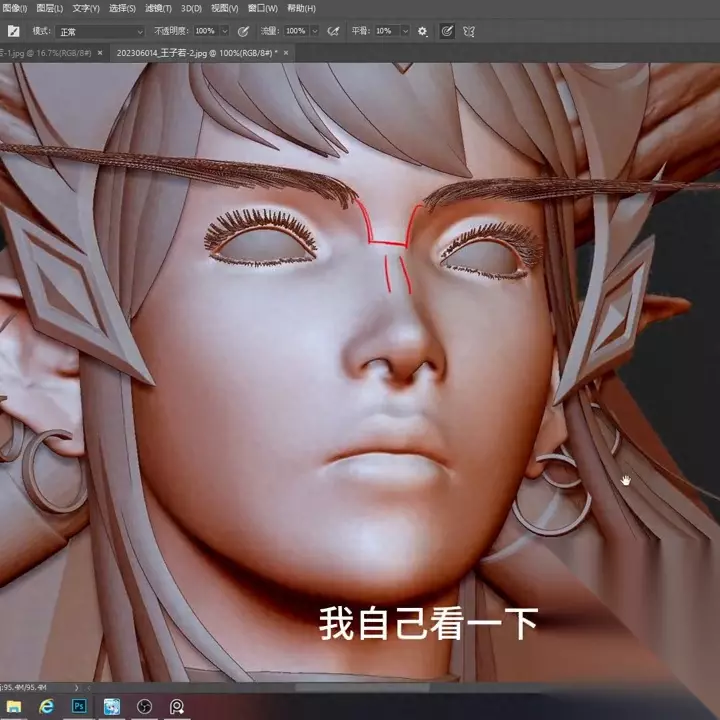The image size is (720, 720).
Task: Open the 窗口(W) menu
Action: [263, 8]
